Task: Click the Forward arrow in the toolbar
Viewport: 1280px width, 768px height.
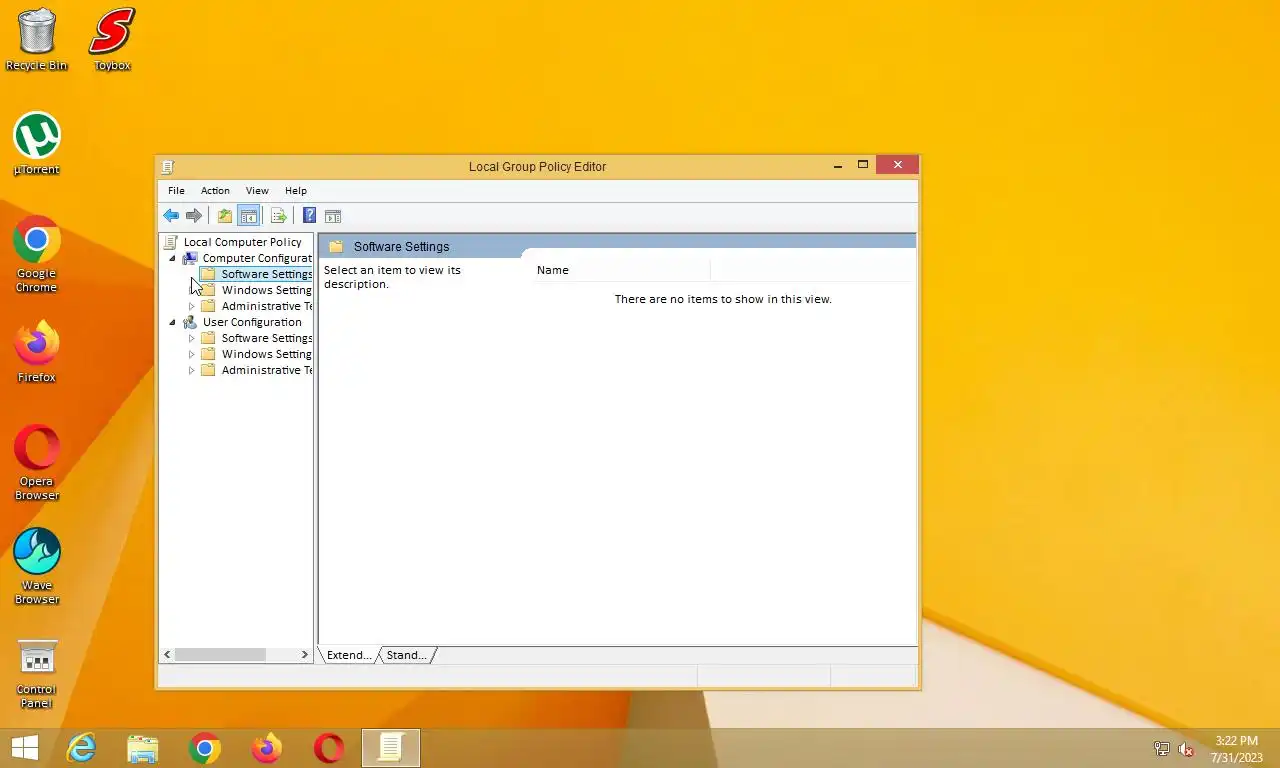Action: [194, 216]
